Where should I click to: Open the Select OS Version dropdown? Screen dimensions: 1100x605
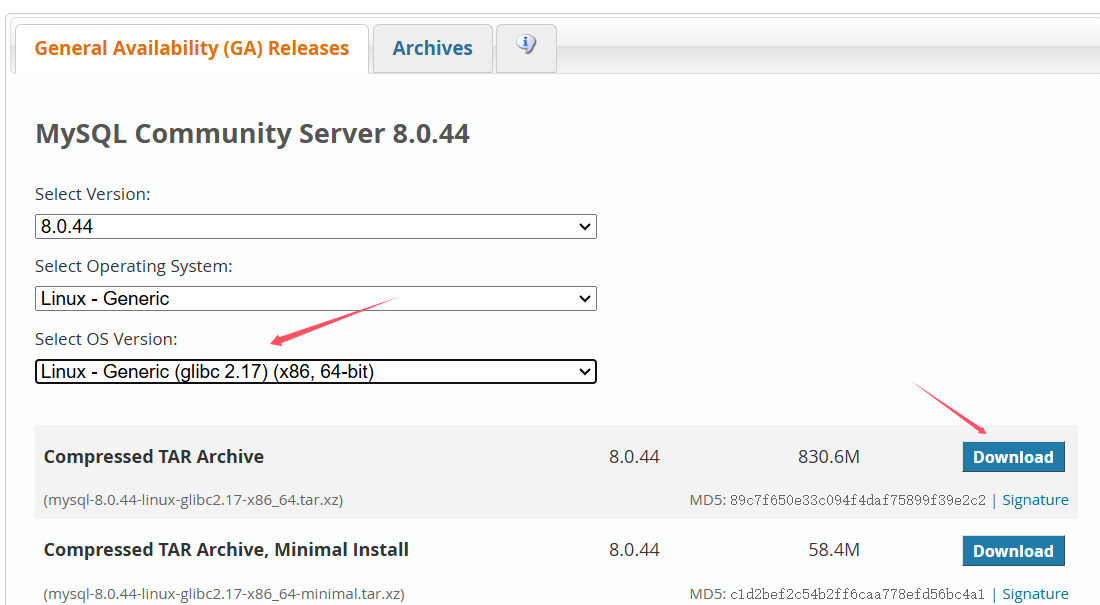tap(316, 371)
